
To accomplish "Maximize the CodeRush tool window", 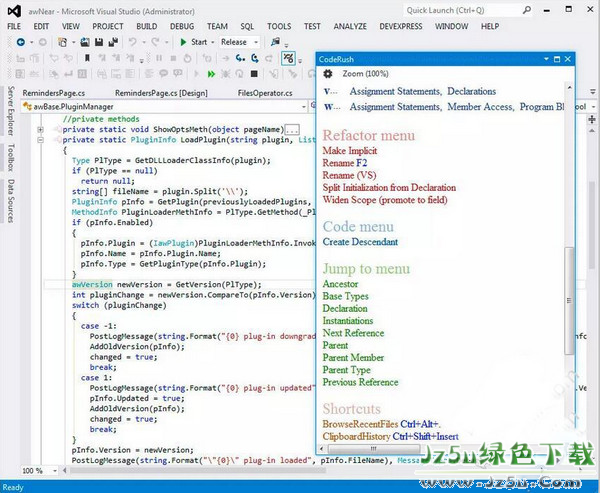I will coord(557,59).
